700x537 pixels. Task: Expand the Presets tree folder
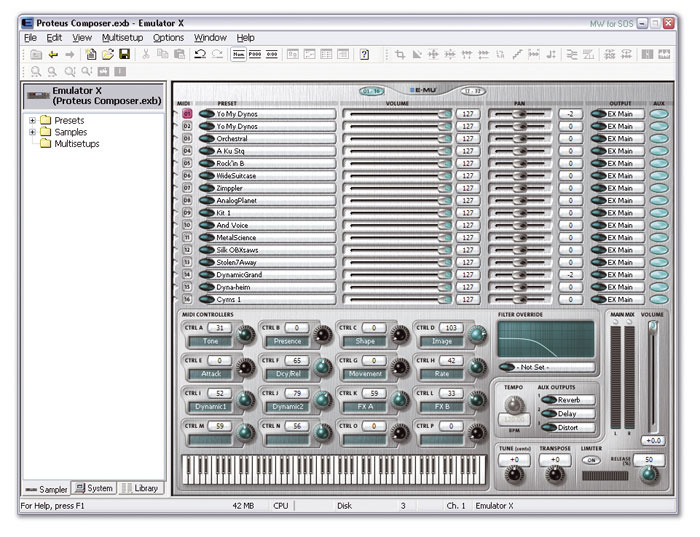(33, 120)
